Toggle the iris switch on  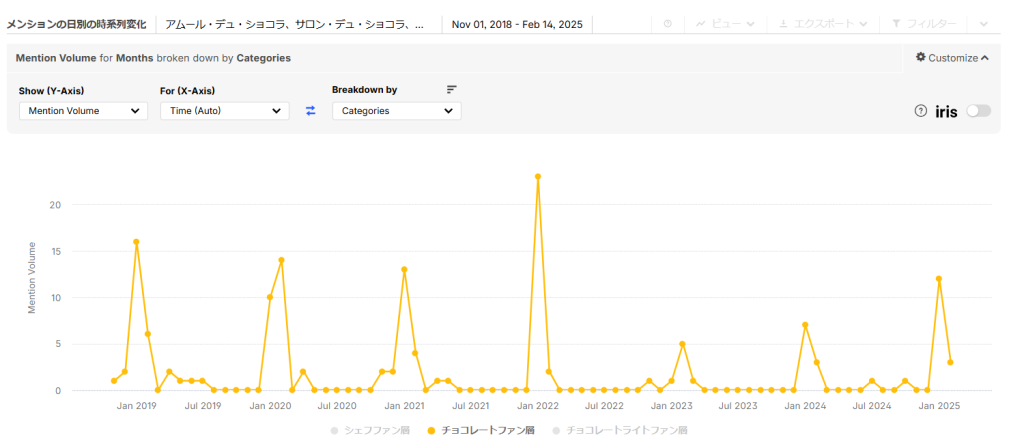979,111
